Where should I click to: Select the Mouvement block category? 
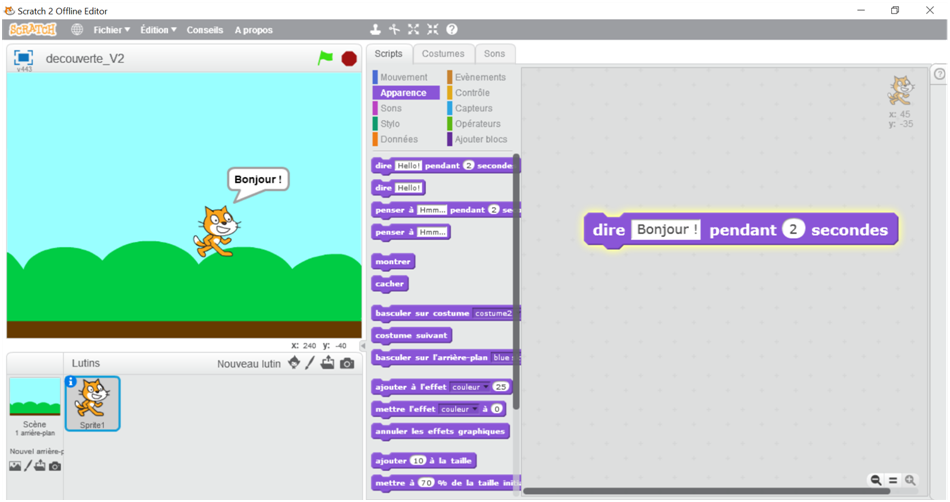[403, 77]
